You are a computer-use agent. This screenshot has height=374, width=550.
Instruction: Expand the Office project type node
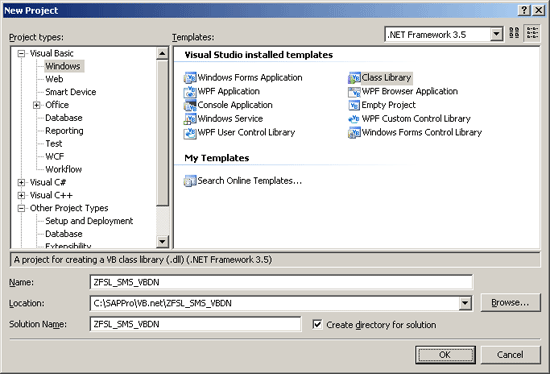point(36,105)
